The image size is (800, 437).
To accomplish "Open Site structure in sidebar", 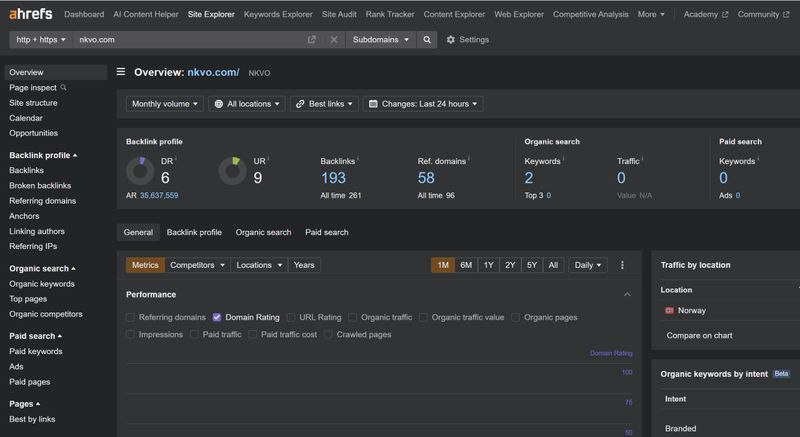I will click(x=33, y=103).
